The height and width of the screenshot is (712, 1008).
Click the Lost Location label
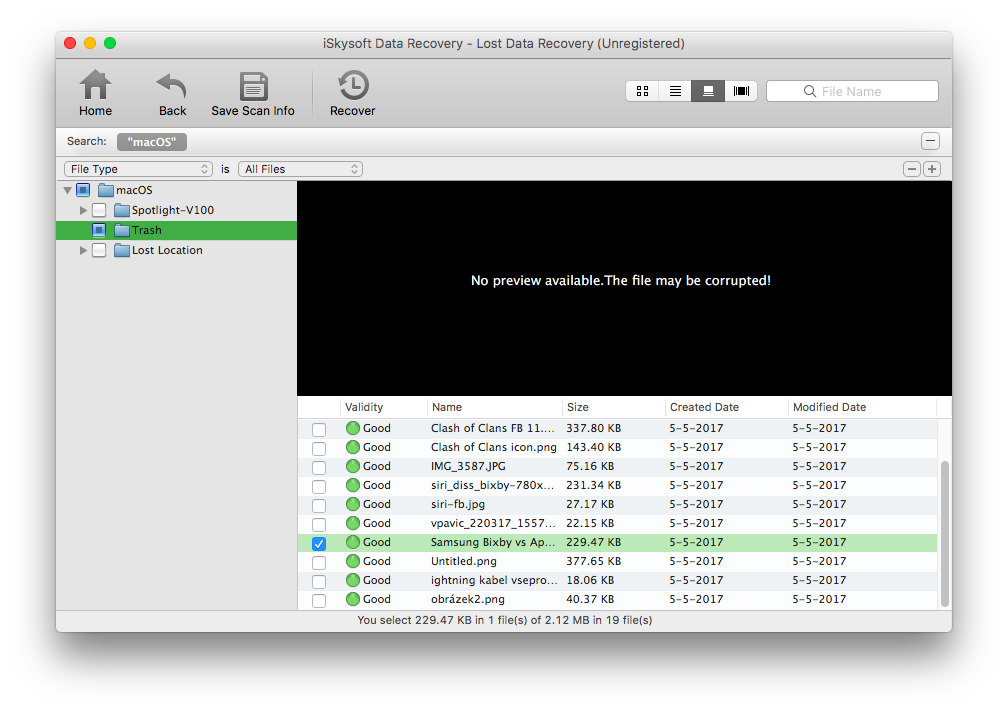[x=167, y=250]
